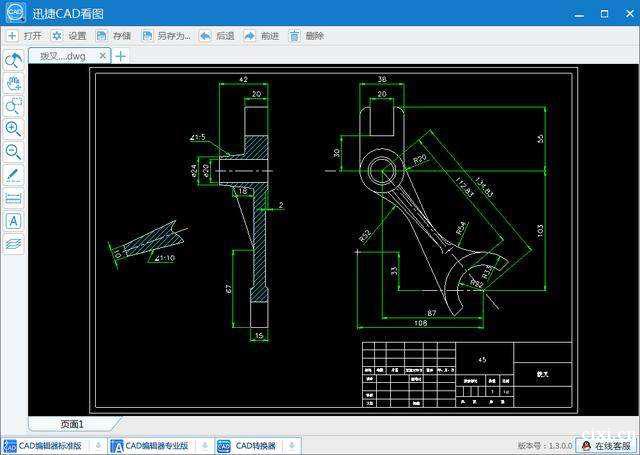Click the zoom in magnifier
The image size is (640, 455).
coord(13,129)
